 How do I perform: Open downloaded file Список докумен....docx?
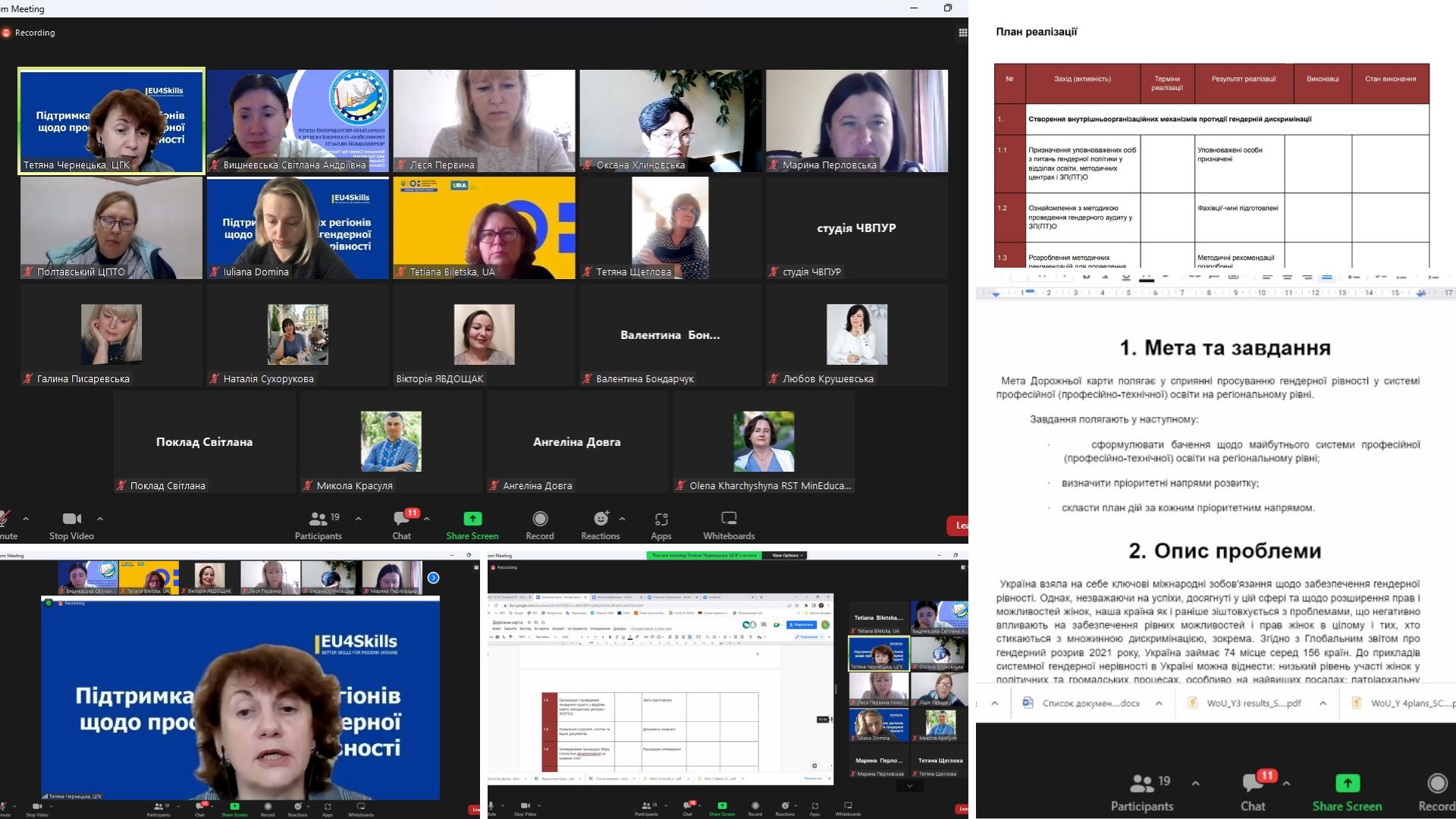tap(1081, 703)
